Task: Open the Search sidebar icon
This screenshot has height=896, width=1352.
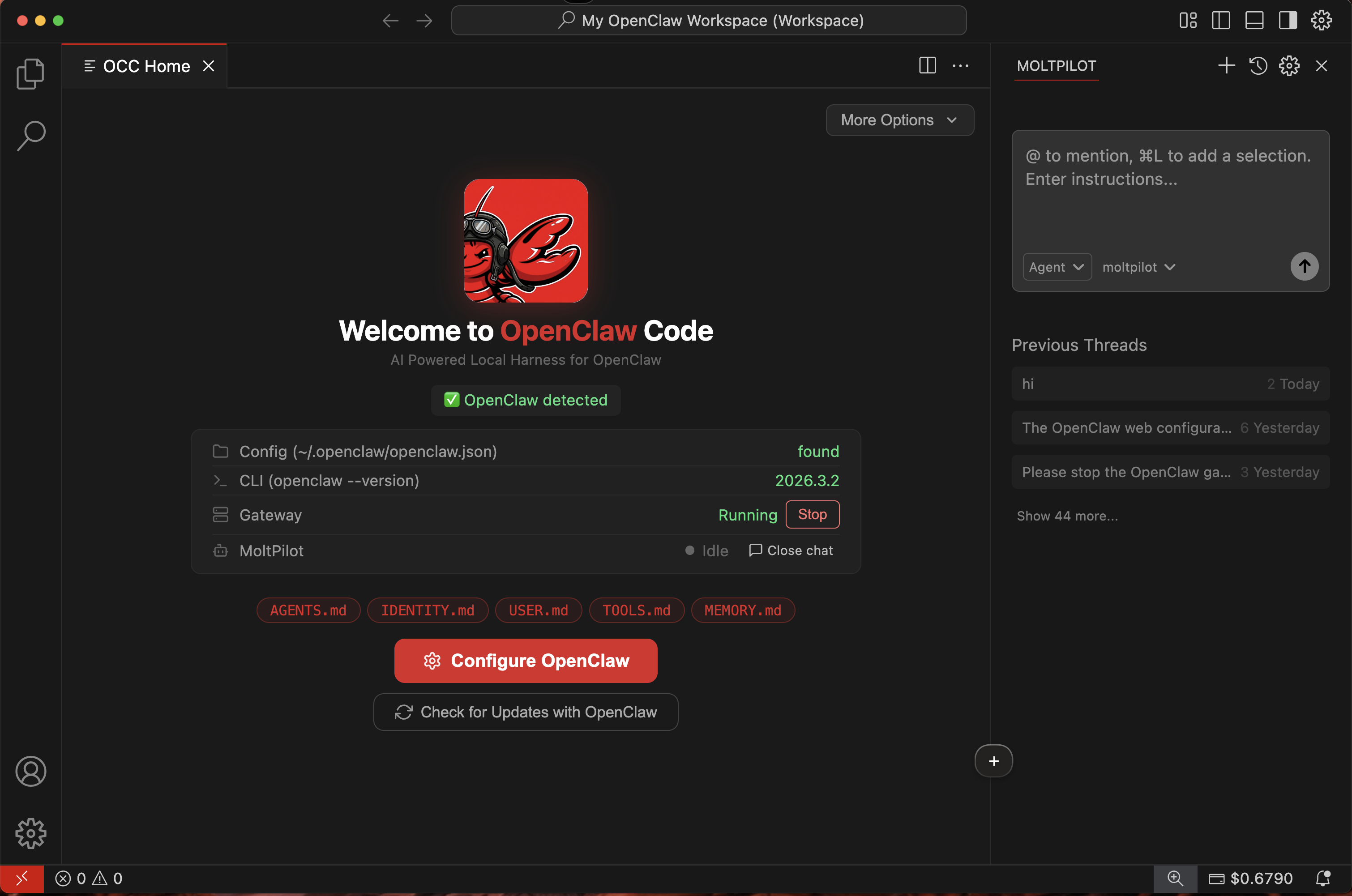Action: (31, 136)
